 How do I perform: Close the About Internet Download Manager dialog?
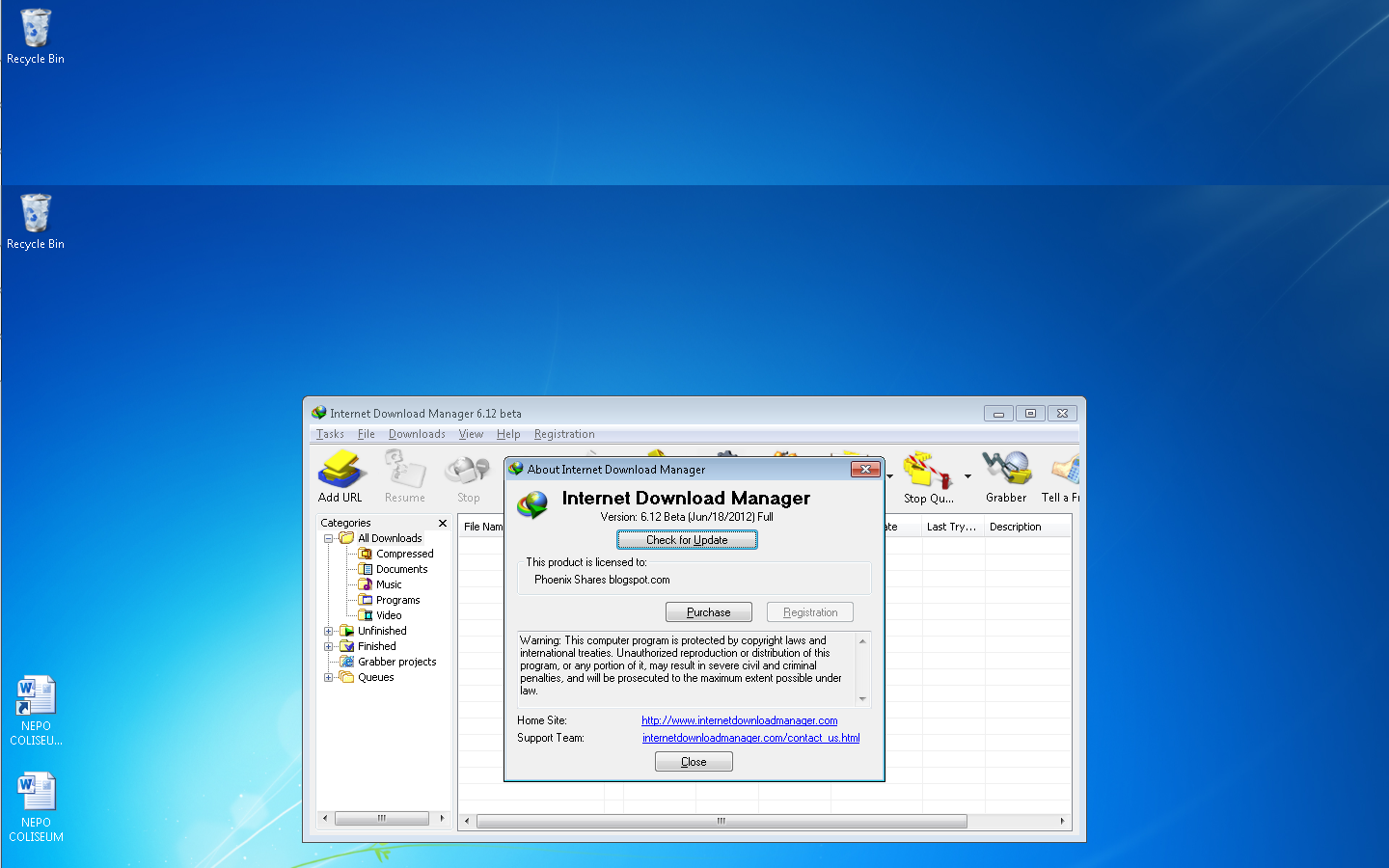coord(865,469)
